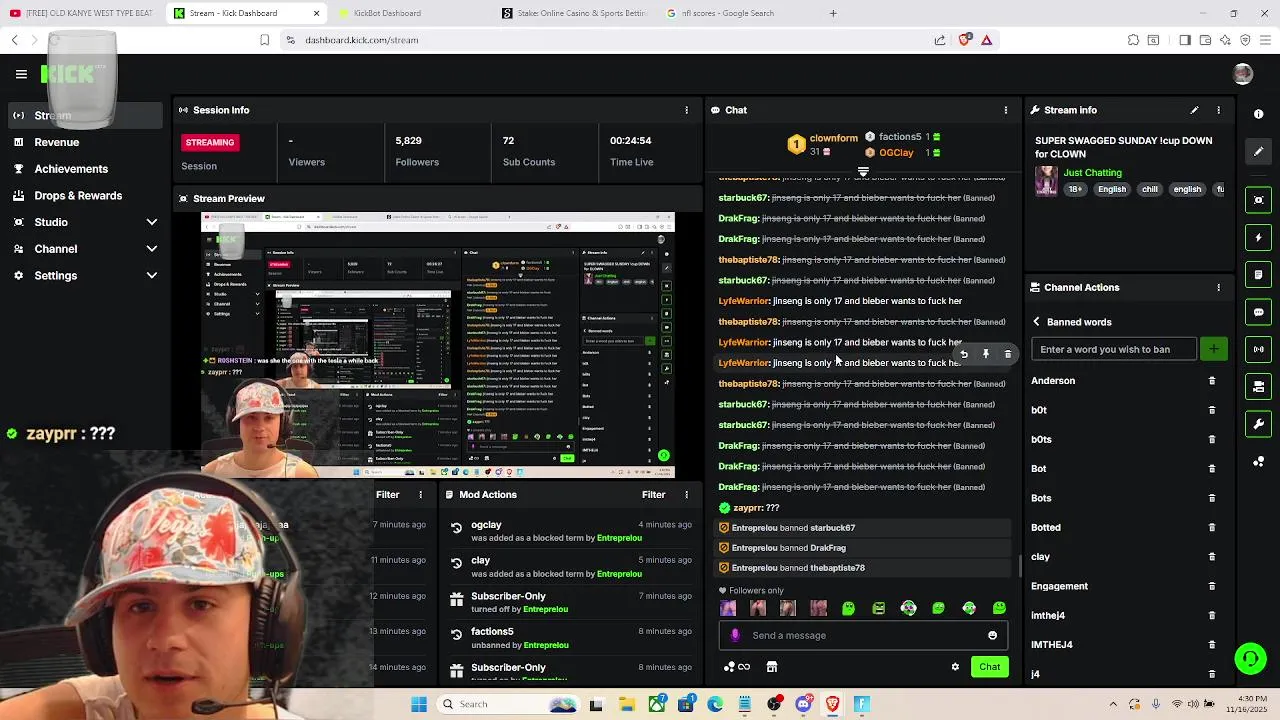The image size is (1280, 720).
Task: Send the message with the green Chat button
Action: tap(989, 667)
